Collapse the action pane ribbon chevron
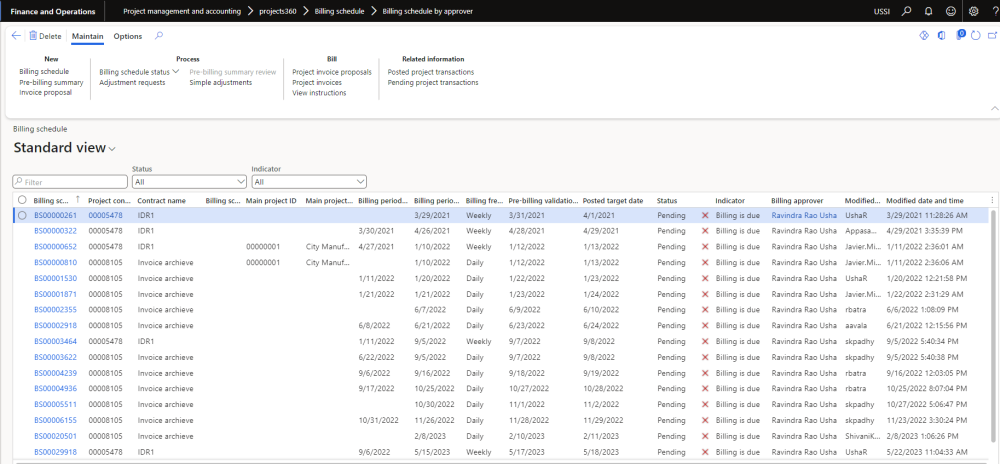Screen dimensions: 1000x464 coord(993,108)
